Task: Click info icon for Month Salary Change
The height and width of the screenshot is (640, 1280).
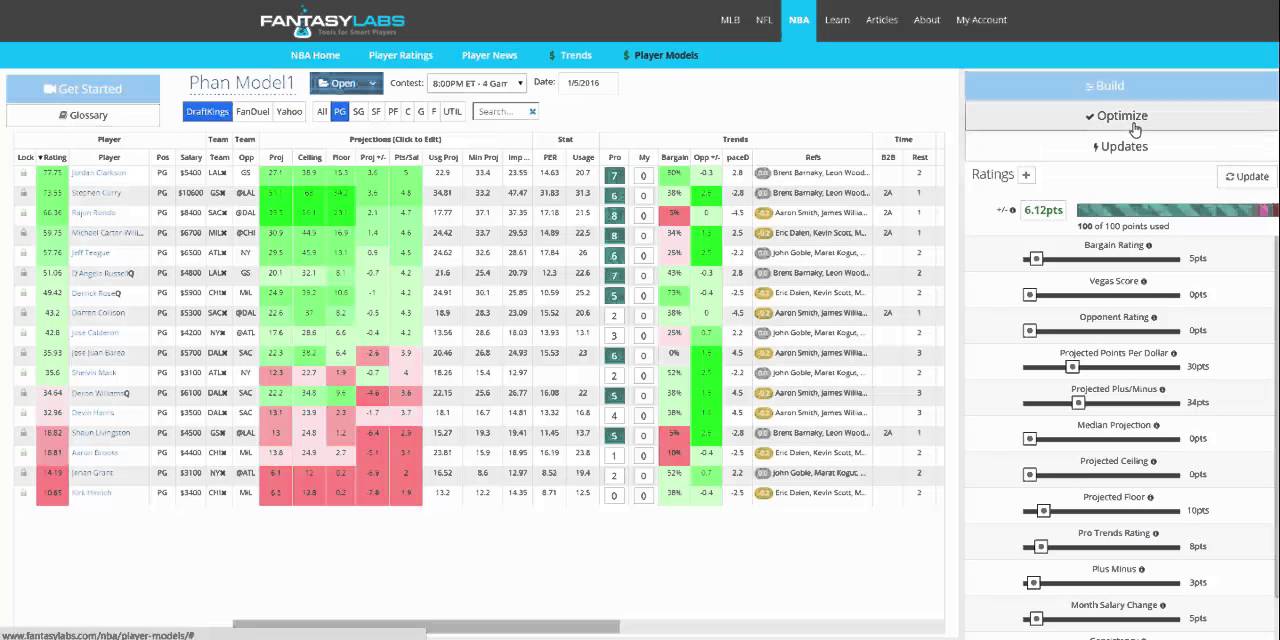Action: click(x=1163, y=606)
